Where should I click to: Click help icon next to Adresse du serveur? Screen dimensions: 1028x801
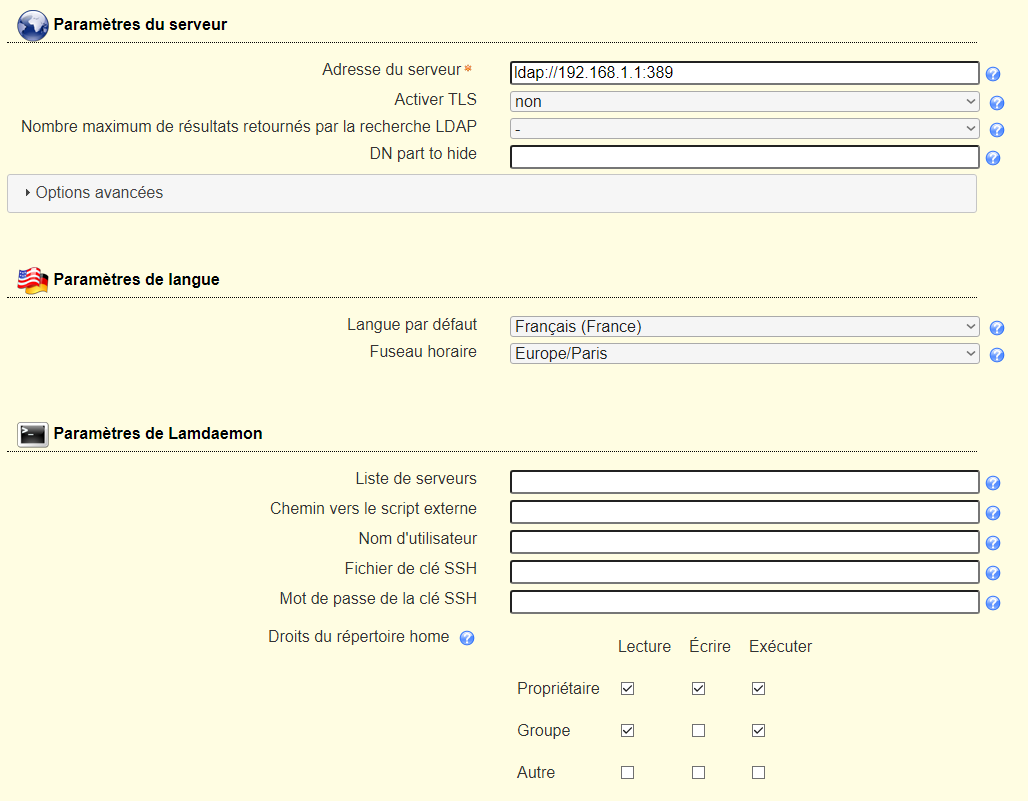point(993,74)
